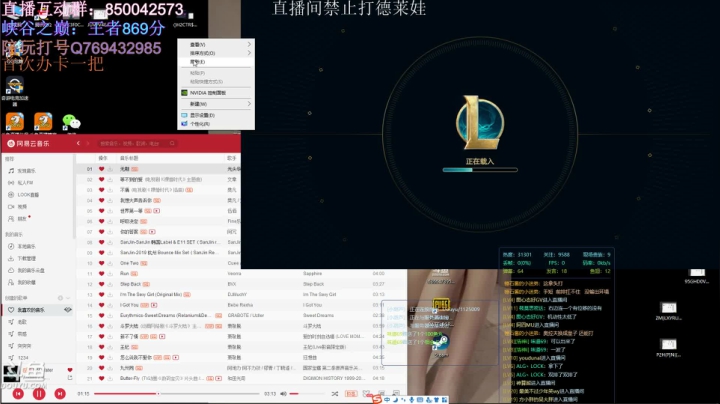
Task: Expand the 新建(W) submenu
Action: 216,104
